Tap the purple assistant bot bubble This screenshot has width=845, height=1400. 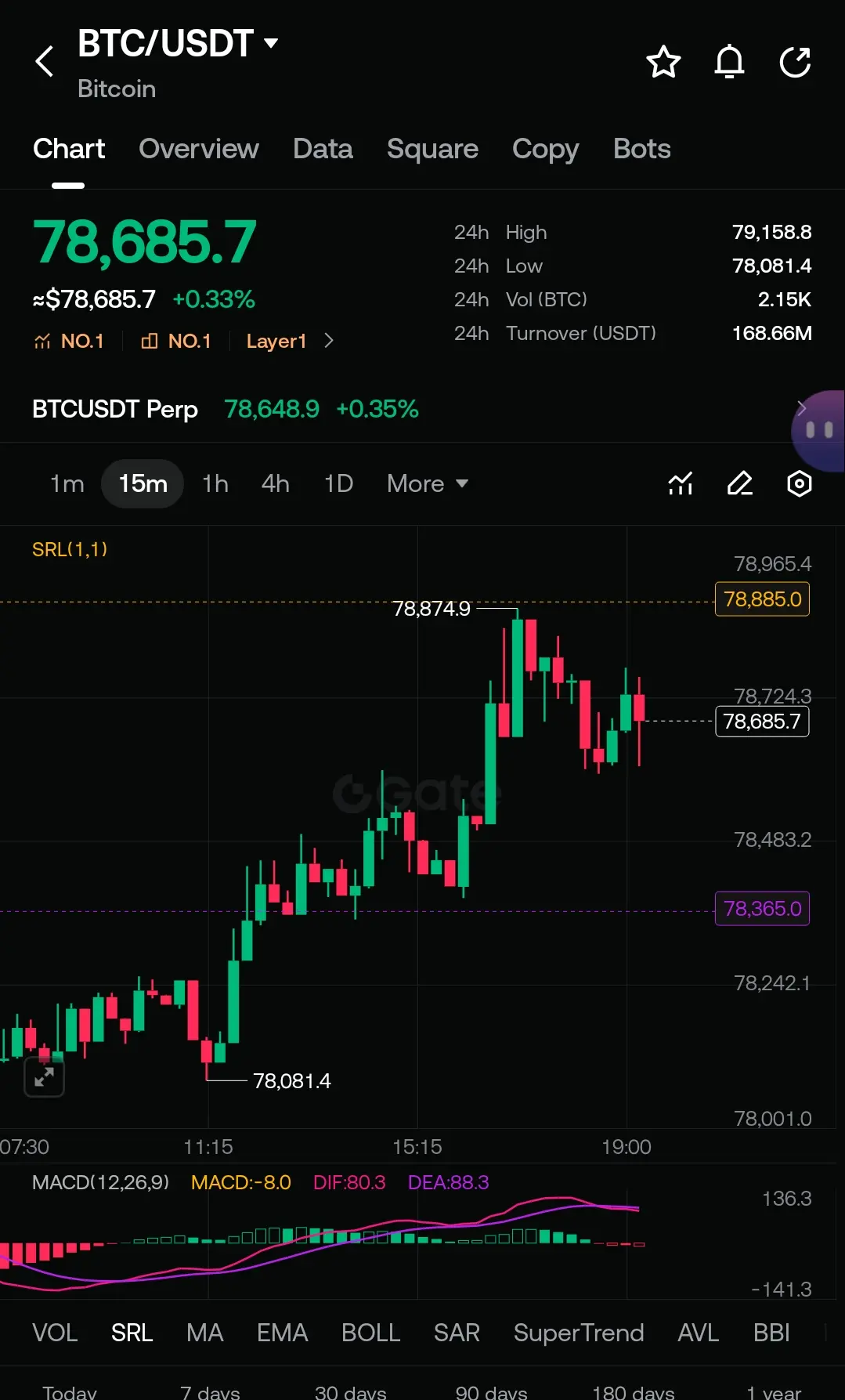pos(819,430)
